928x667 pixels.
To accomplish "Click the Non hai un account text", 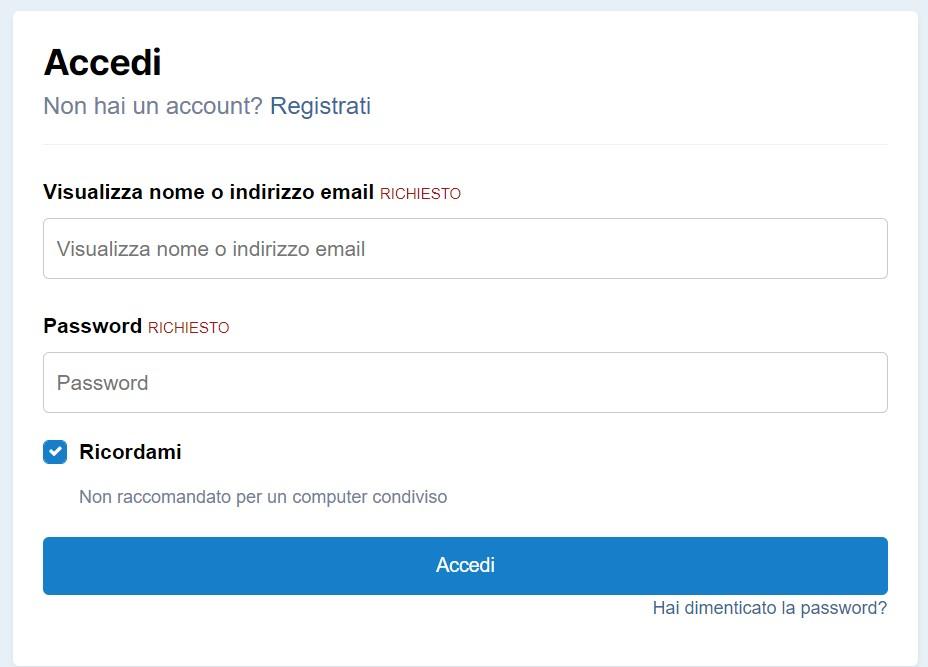I will (x=153, y=106).
